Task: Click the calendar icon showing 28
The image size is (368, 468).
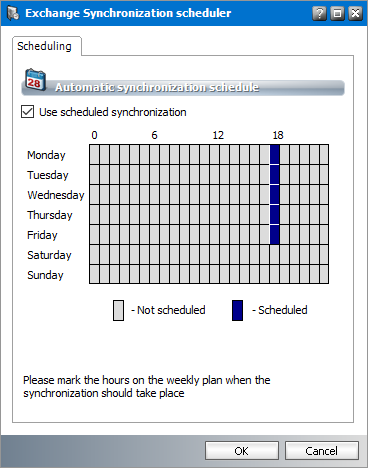Action: click(x=35, y=80)
